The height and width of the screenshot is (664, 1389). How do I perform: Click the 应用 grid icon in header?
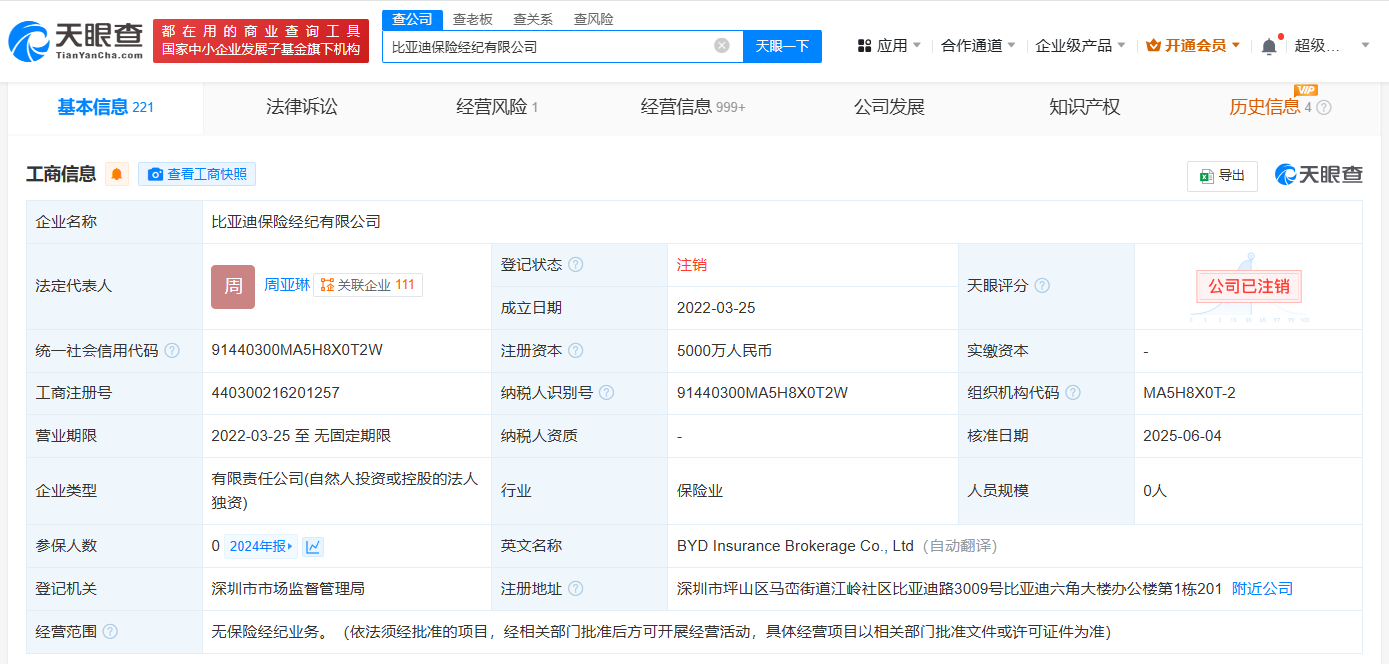[864, 46]
